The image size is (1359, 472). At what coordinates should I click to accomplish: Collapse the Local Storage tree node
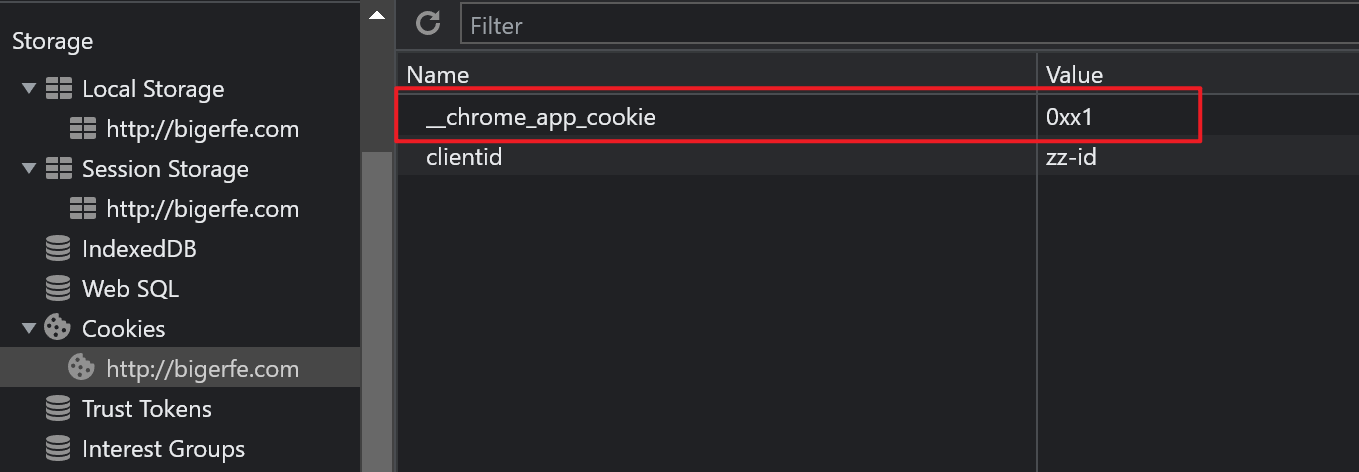[x=27, y=89]
